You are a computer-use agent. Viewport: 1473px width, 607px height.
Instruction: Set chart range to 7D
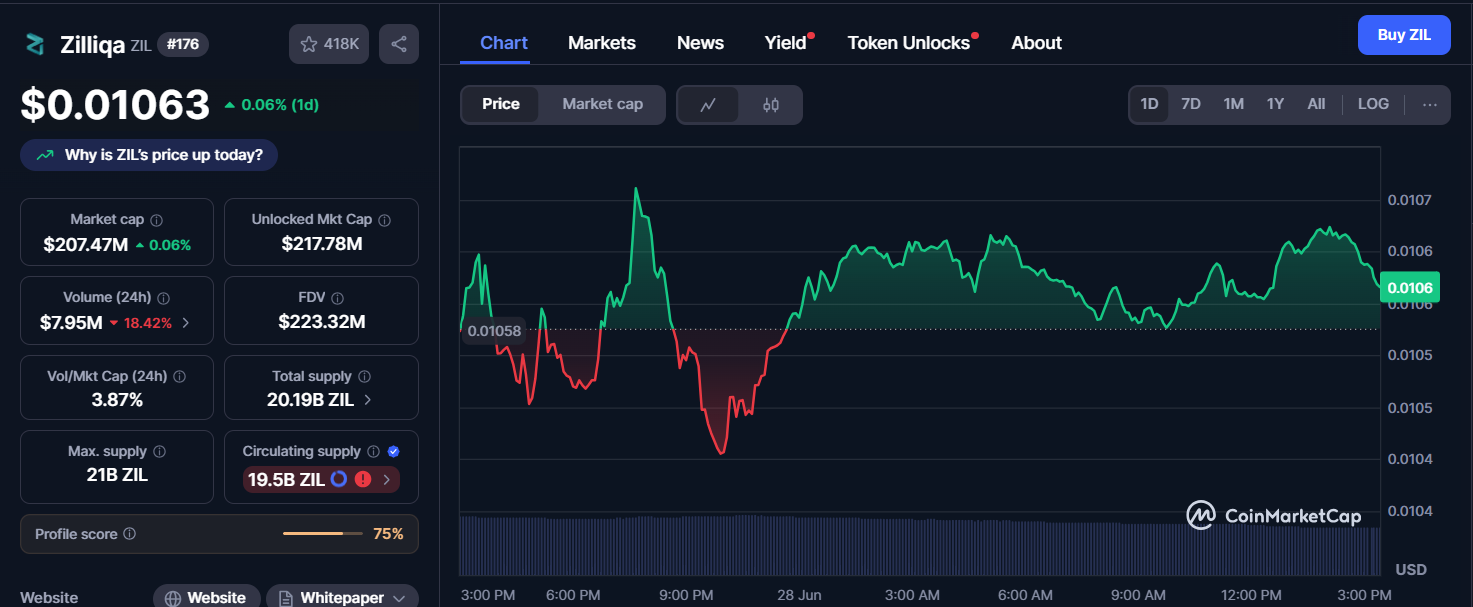tap(1191, 104)
